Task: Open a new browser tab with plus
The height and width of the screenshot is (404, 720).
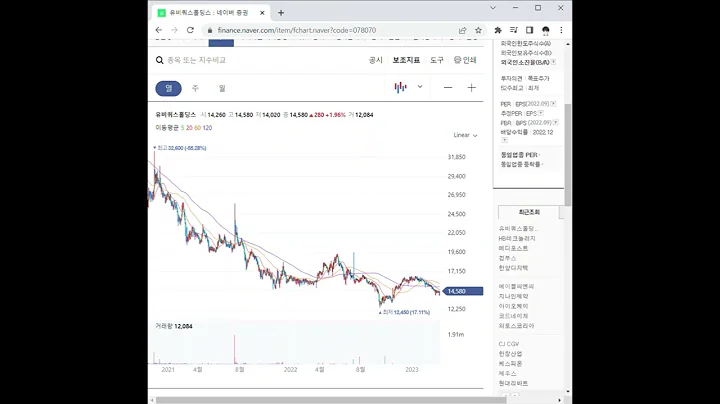Action: point(281,13)
